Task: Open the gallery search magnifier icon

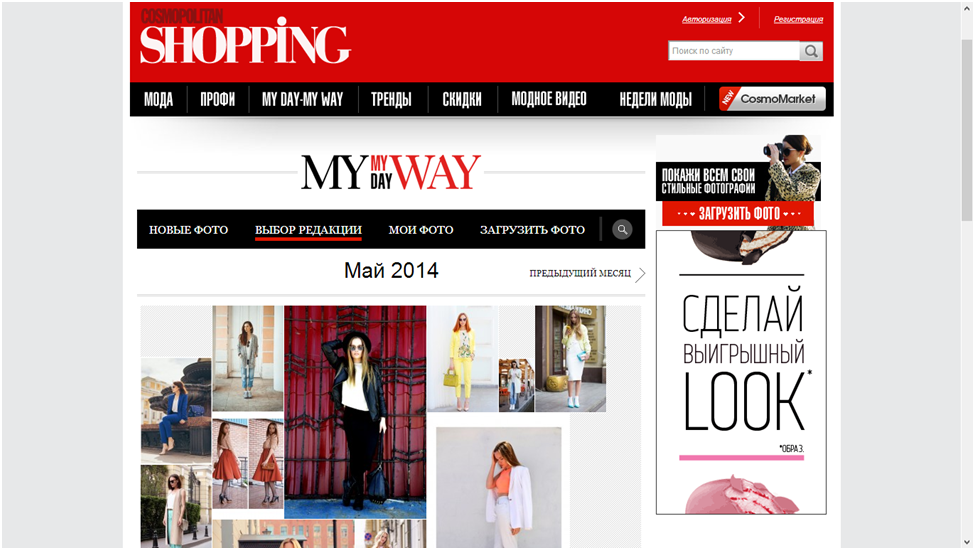Action: click(x=622, y=229)
